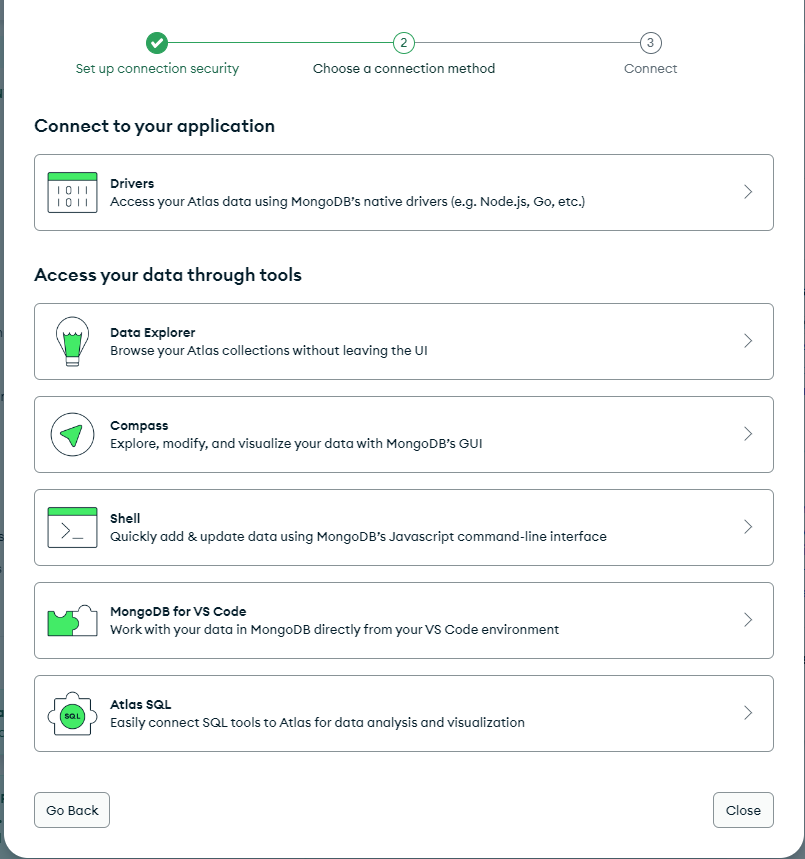Select the Shell title text
This screenshot has height=859, width=805.
pos(125,518)
